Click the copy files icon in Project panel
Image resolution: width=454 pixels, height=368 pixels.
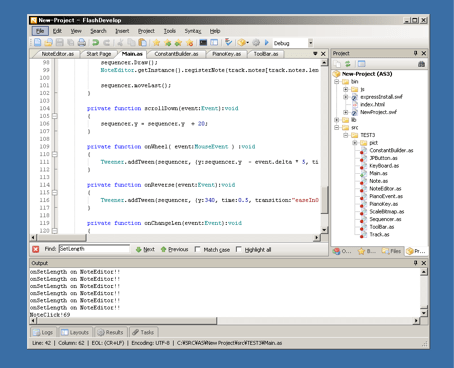(x=337, y=64)
